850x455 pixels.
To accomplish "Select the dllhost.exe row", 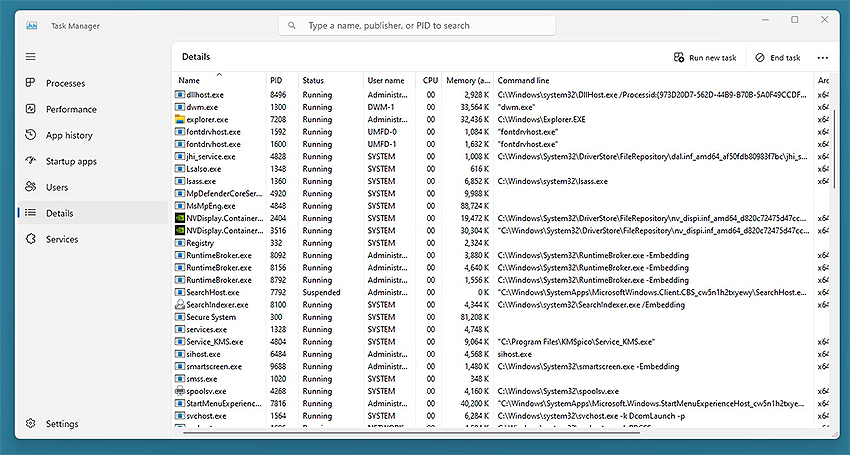I will [x=501, y=94].
